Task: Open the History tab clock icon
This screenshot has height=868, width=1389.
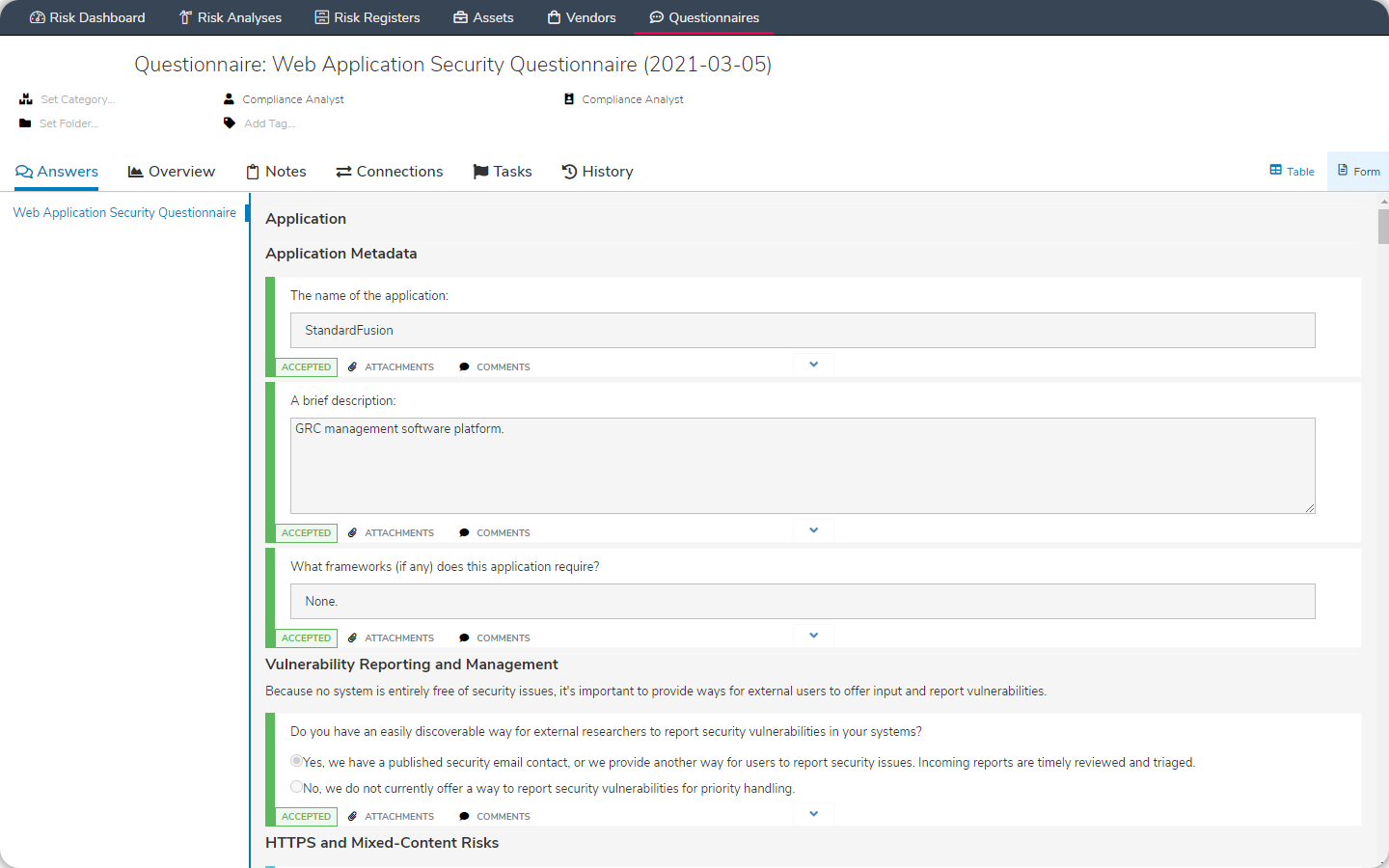Action: pos(568,171)
